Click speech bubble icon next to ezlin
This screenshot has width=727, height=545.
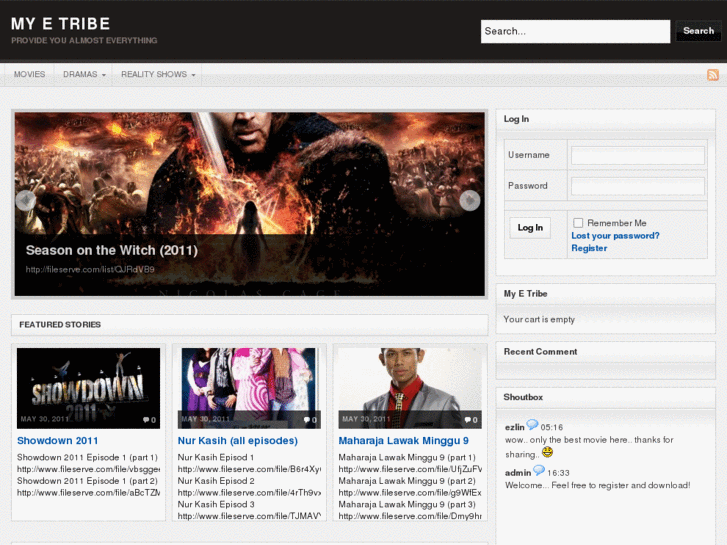533,425
